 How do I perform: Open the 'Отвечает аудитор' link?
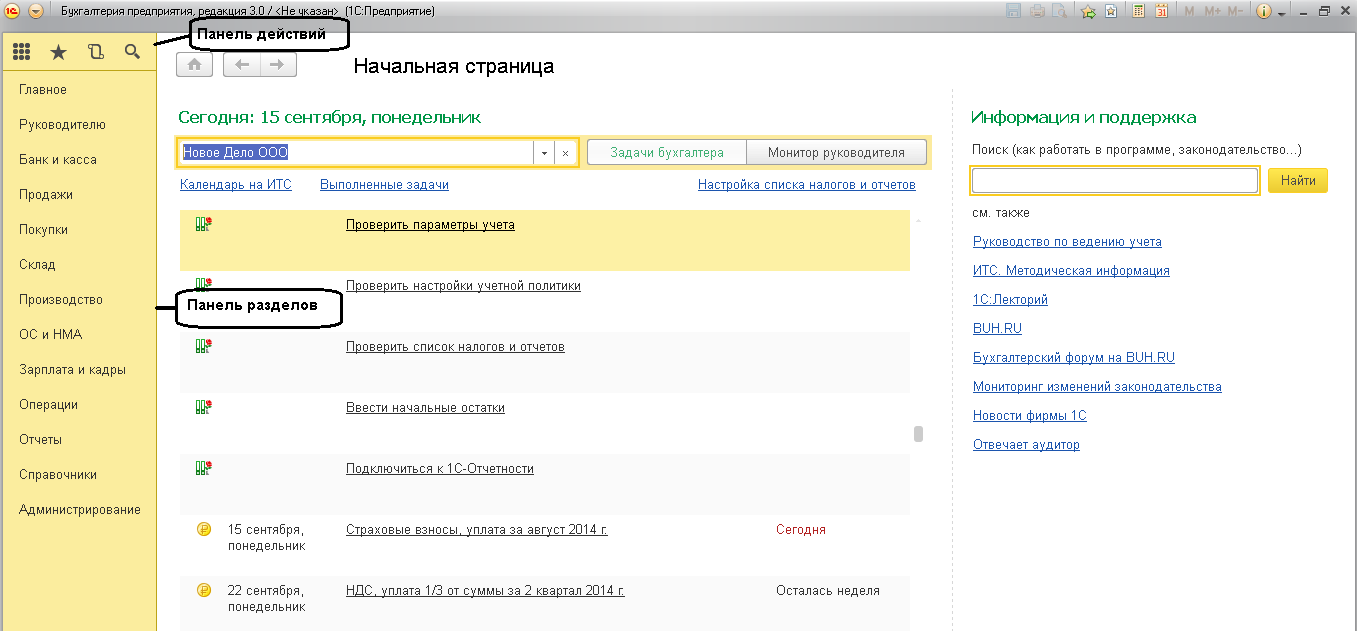click(x=1026, y=445)
